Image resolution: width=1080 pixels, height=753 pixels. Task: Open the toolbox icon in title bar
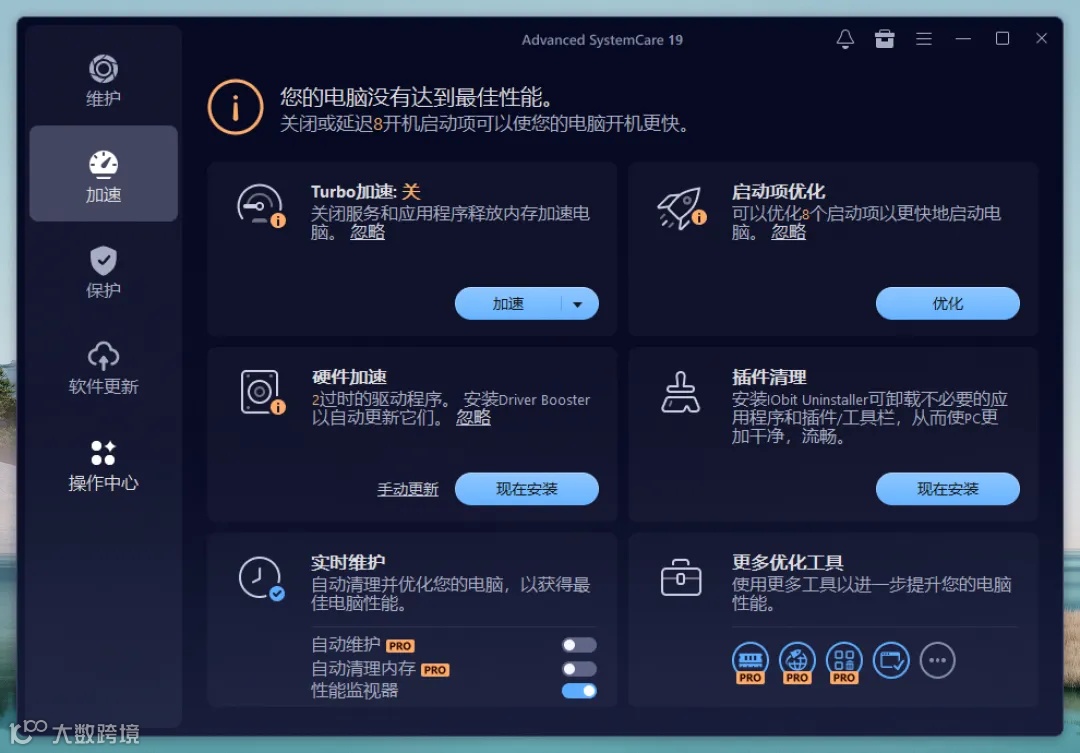click(x=884, y=39)
